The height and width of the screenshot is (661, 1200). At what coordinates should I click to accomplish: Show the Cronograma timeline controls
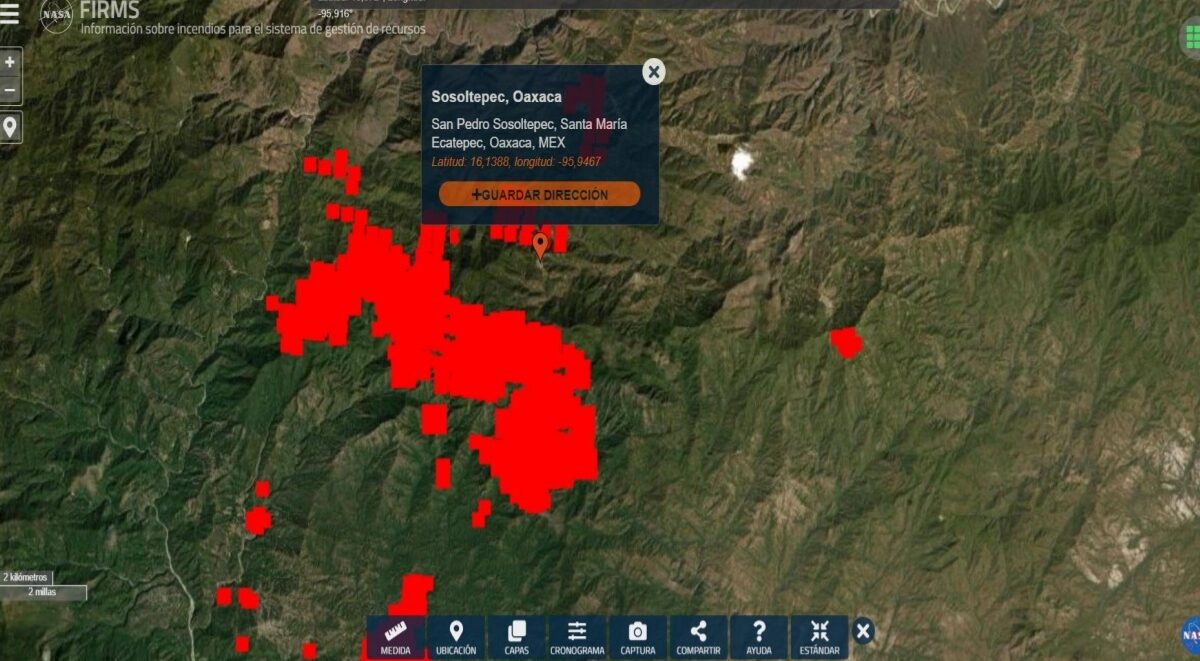[x=577, y=637]
